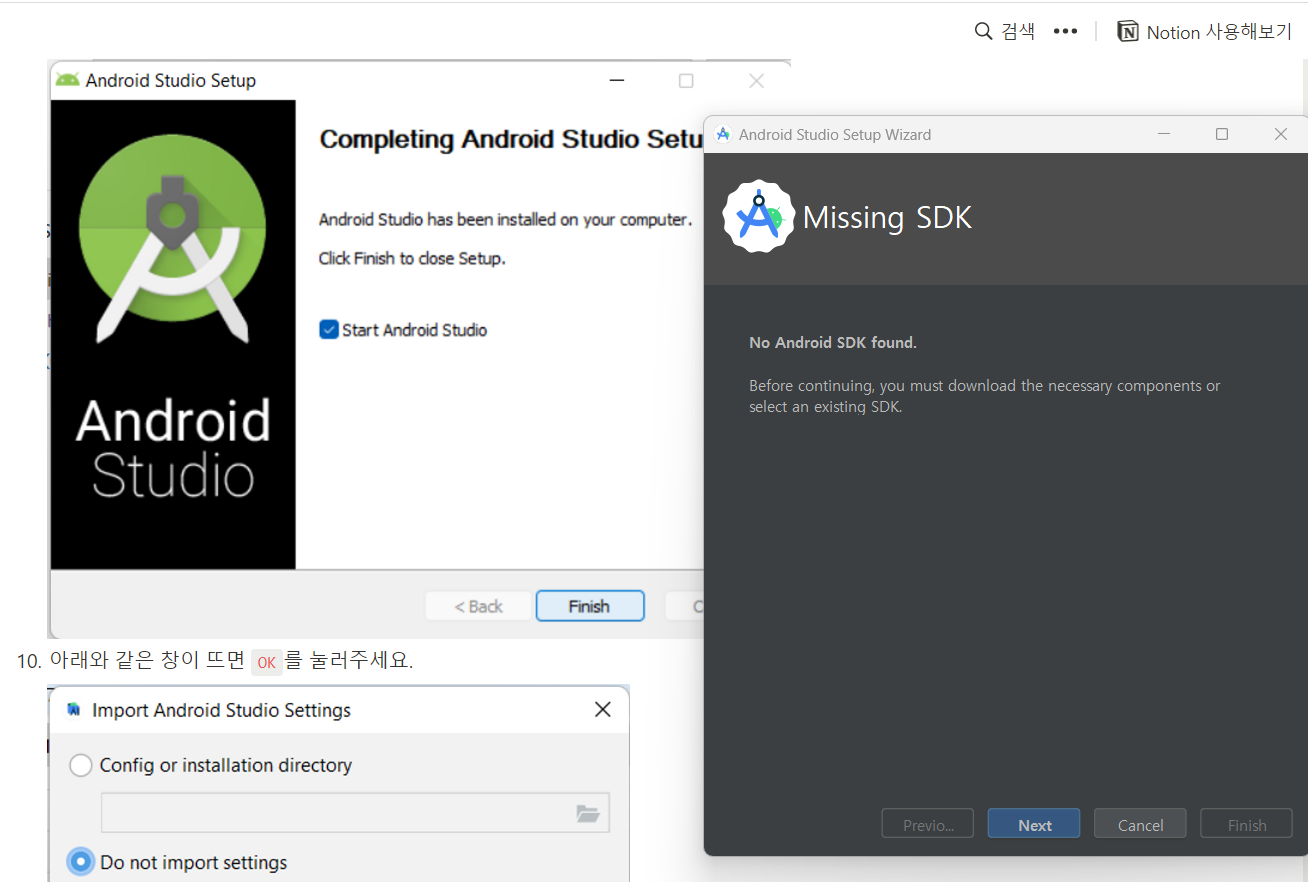Click the 'Android Studio has been installed' text

pyautogui.click(x=505, y=219)
